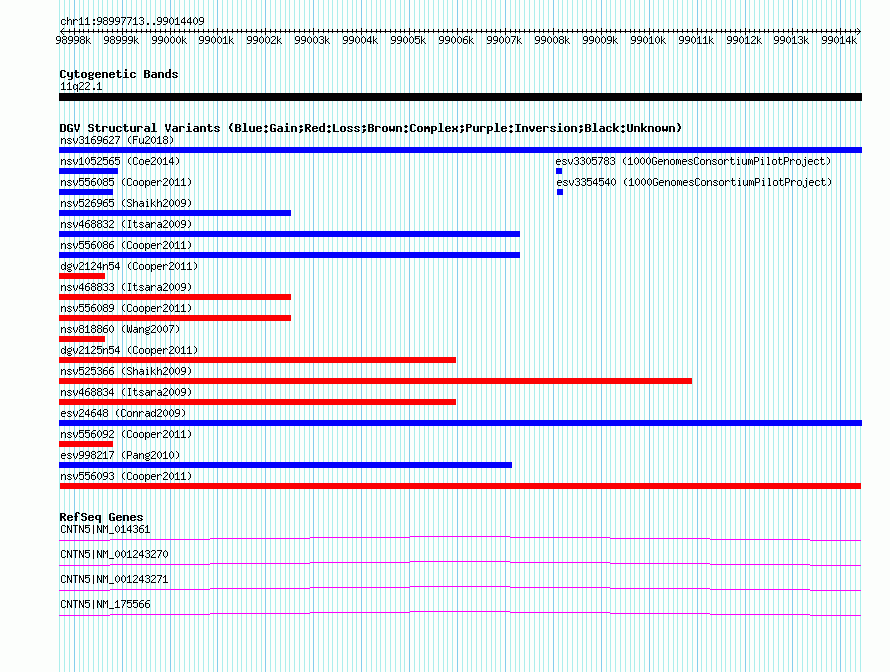The width and height of the screenshot is (890, 672).
Task: Click the nsv556086 (Cooper2011) blue bar
Action: coord(289,255)
